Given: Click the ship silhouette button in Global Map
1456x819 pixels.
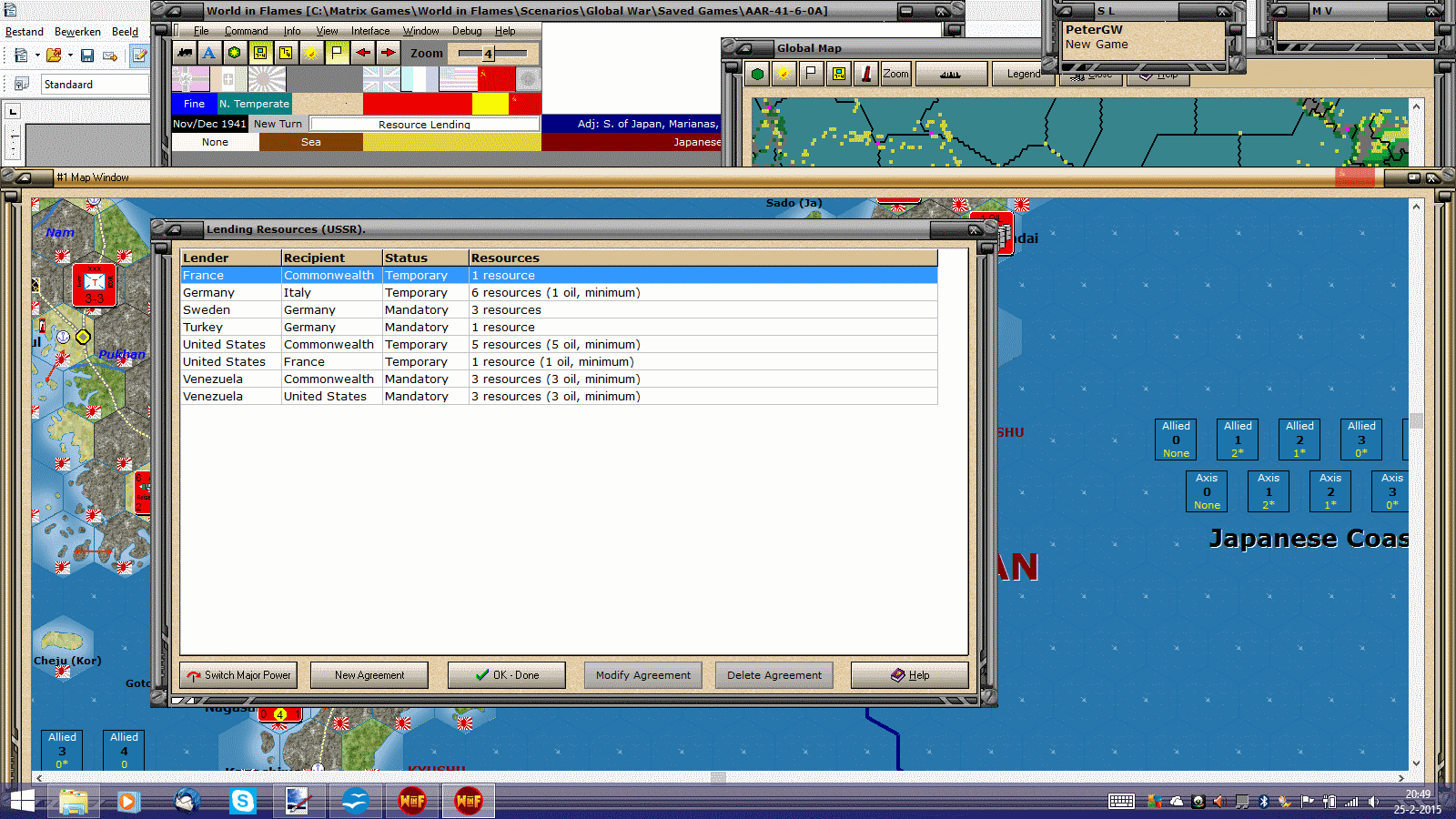Looking at the screenshot, I should tap(951, 74).
